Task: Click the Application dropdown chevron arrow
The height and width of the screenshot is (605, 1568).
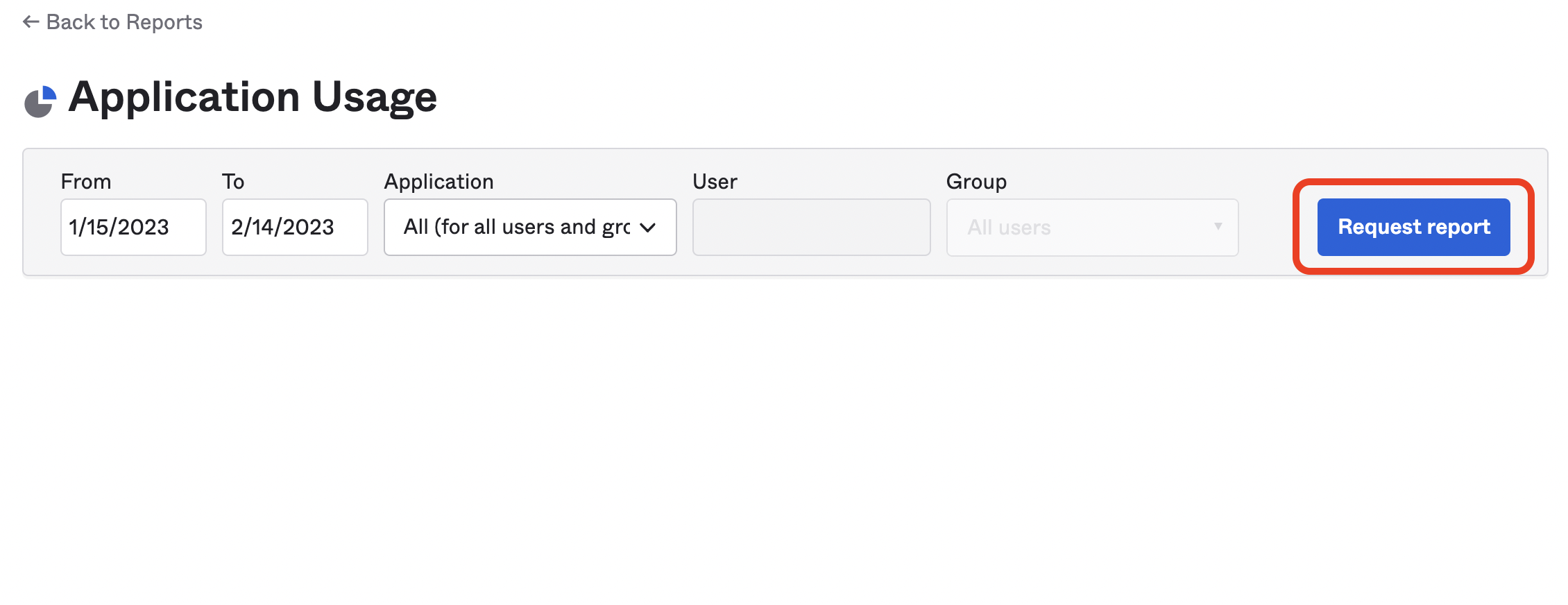Action: 648,228
